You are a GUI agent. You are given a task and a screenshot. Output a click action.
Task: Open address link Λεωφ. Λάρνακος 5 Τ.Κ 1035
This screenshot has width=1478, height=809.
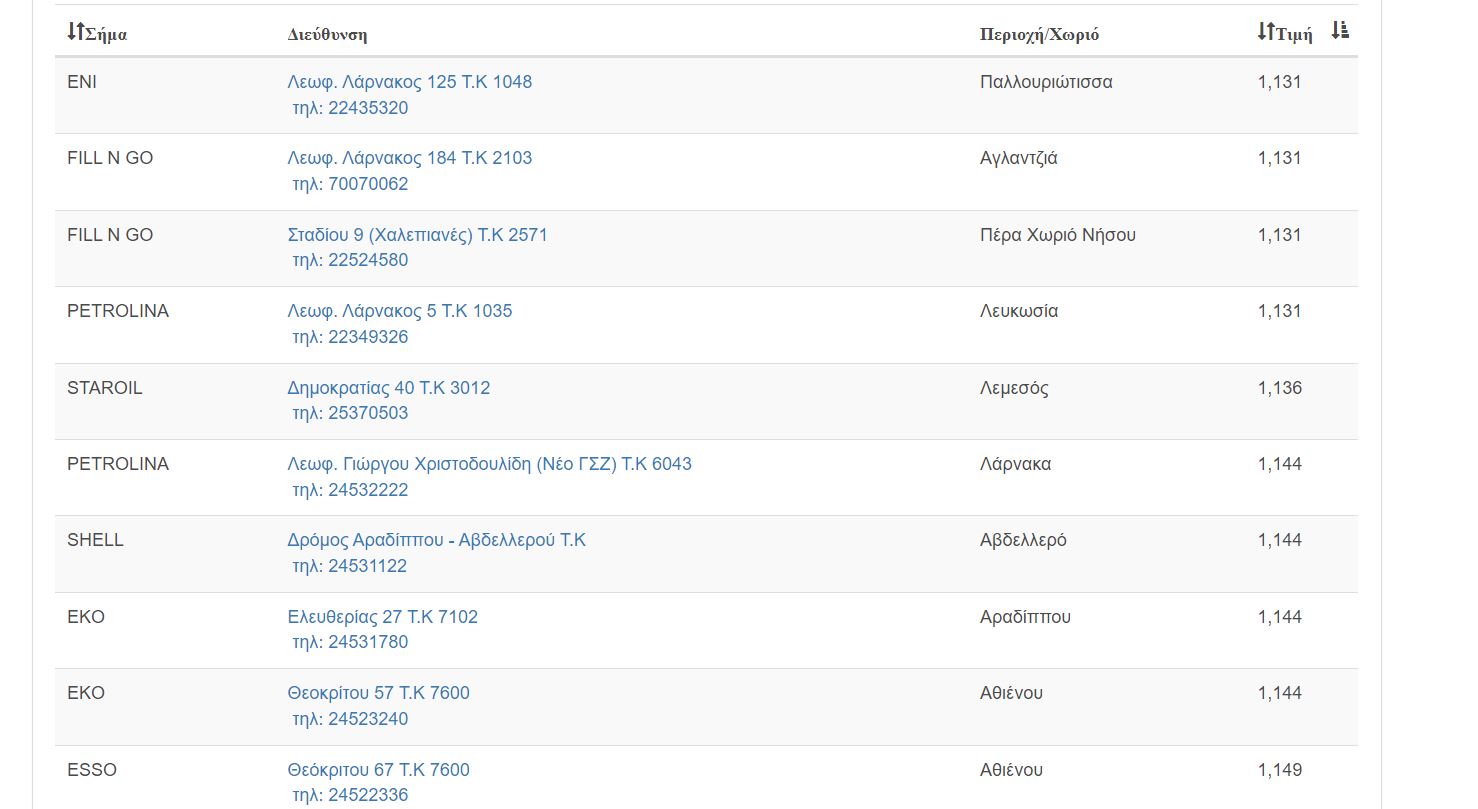[399, 311]
